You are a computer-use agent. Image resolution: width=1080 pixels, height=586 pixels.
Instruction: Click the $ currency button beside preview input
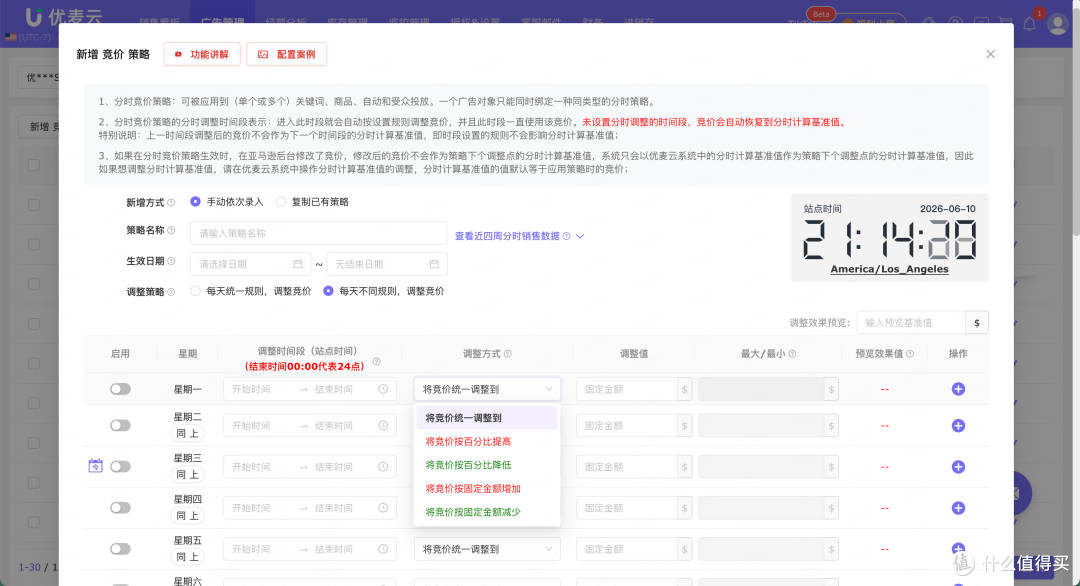(x=977, y=322)
